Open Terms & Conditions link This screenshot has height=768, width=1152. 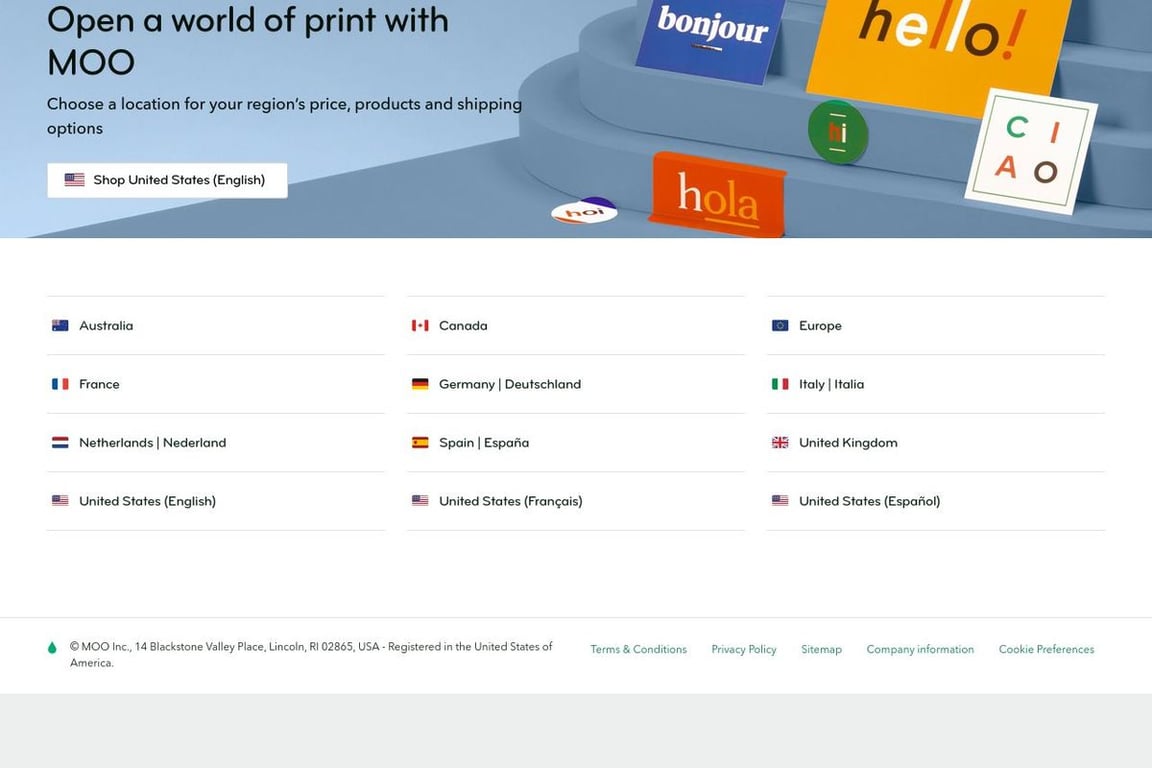click(638, 650)
